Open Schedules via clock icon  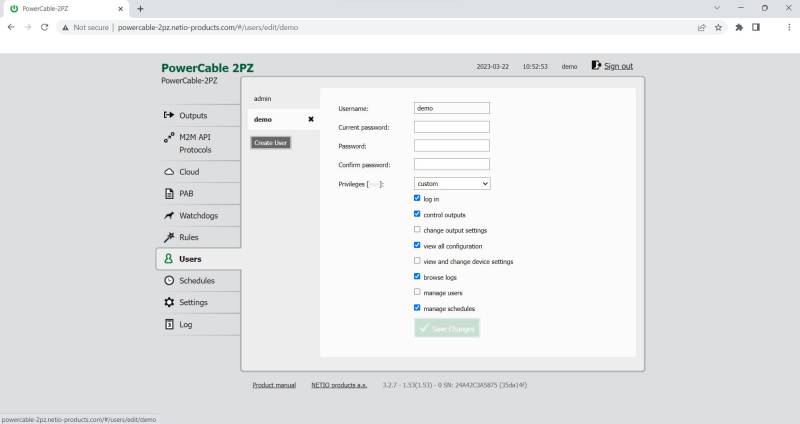[x=169, y=281]
